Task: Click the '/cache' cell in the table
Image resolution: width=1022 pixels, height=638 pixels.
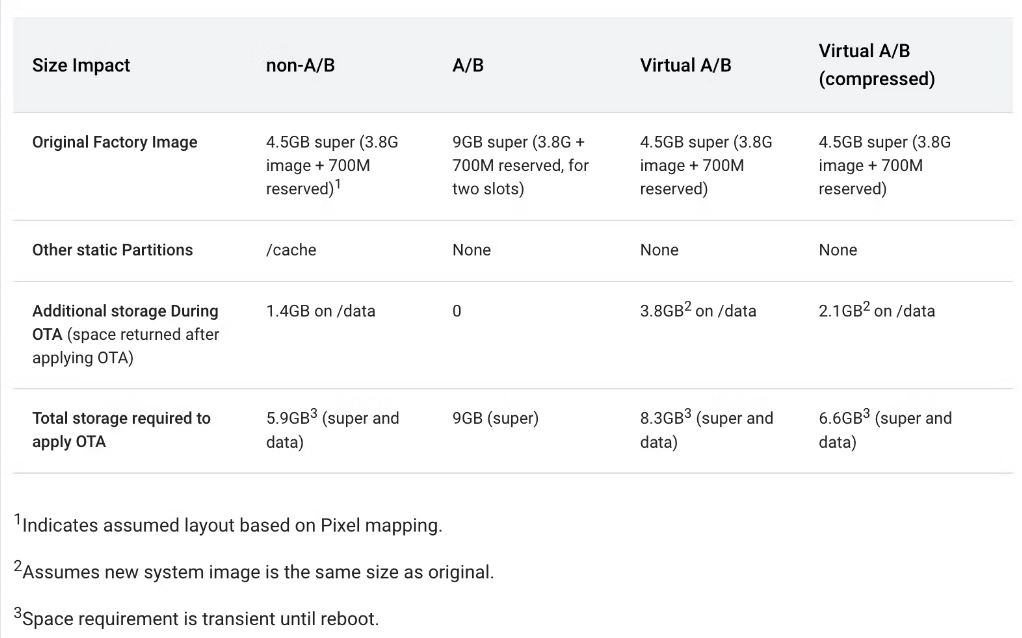Action: tap(291, 250)
